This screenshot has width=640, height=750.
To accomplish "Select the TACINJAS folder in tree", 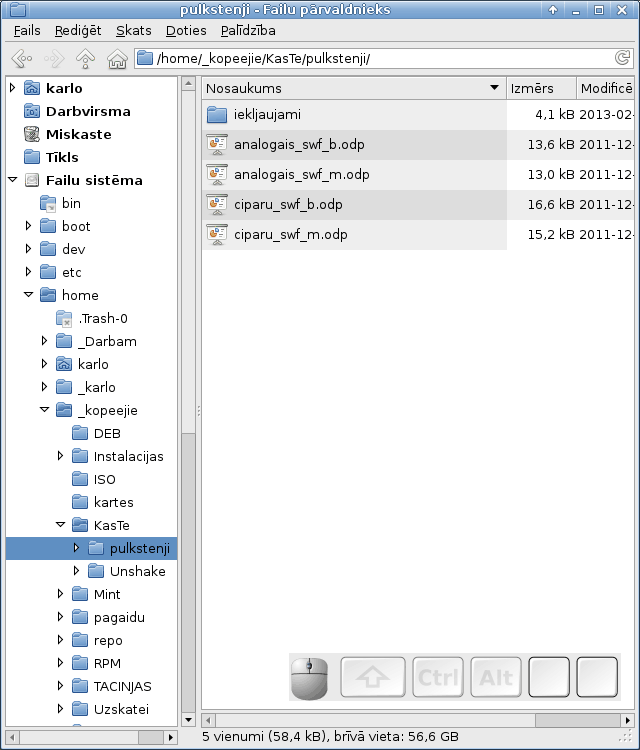I will pyautogui.click(x=122, y=686).
